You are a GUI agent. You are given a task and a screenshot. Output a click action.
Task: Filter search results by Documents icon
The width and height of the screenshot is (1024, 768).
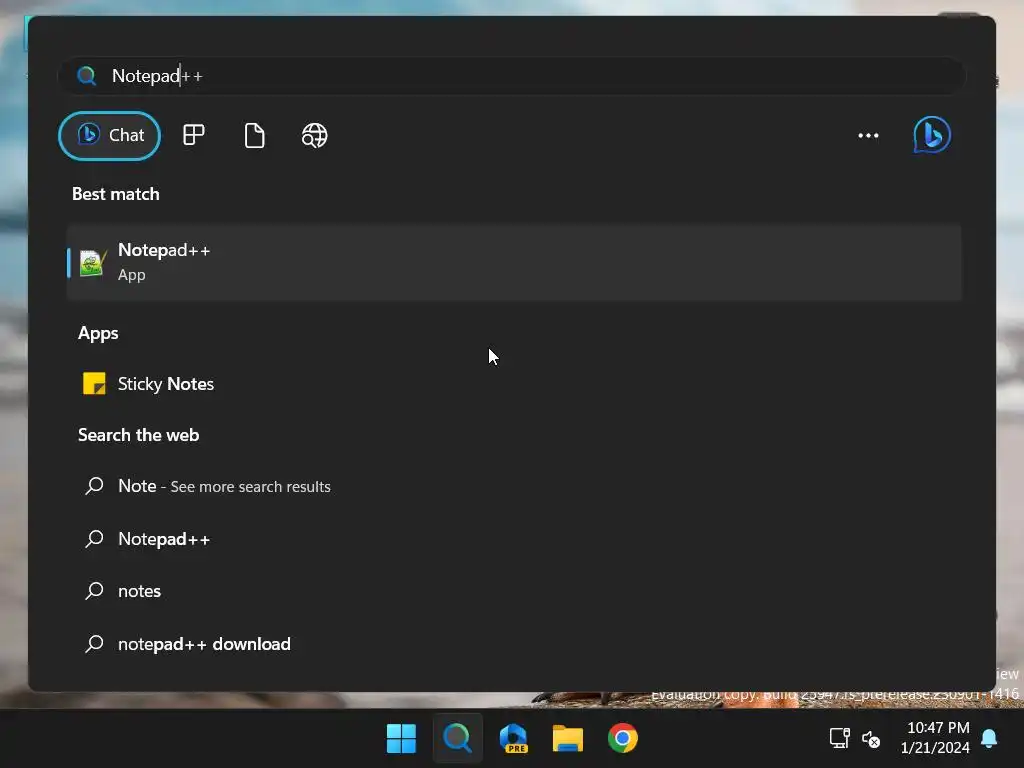tap(254, 136)
